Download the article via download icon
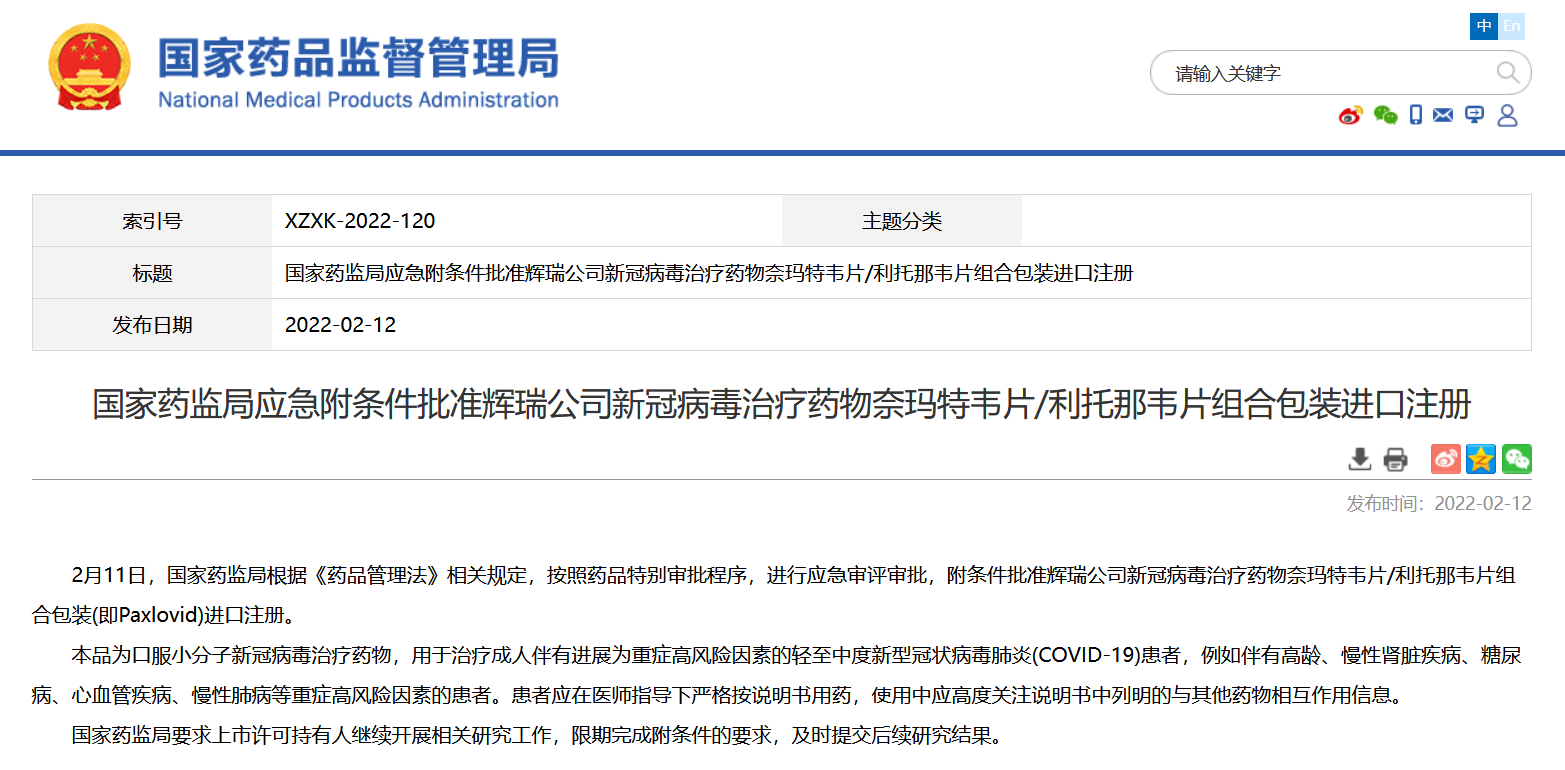Screen dimensions: 1565x770 1359,459
